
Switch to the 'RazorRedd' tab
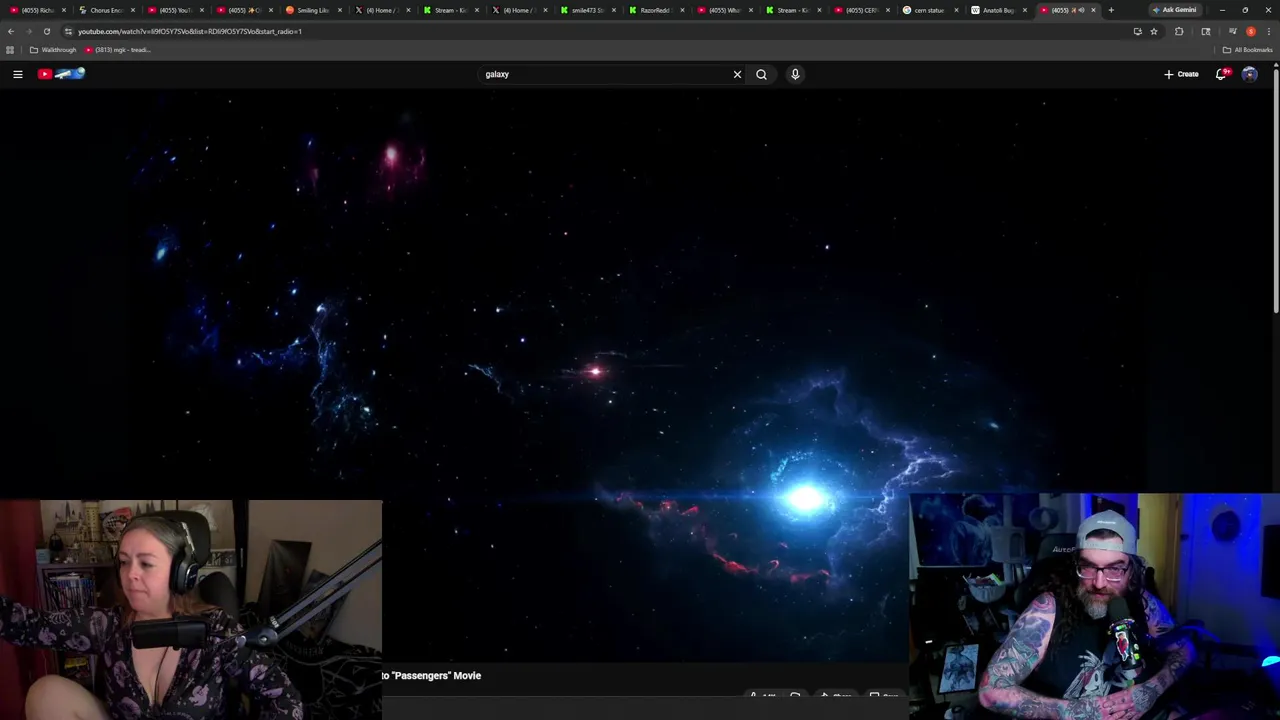(x=655, y=10)
